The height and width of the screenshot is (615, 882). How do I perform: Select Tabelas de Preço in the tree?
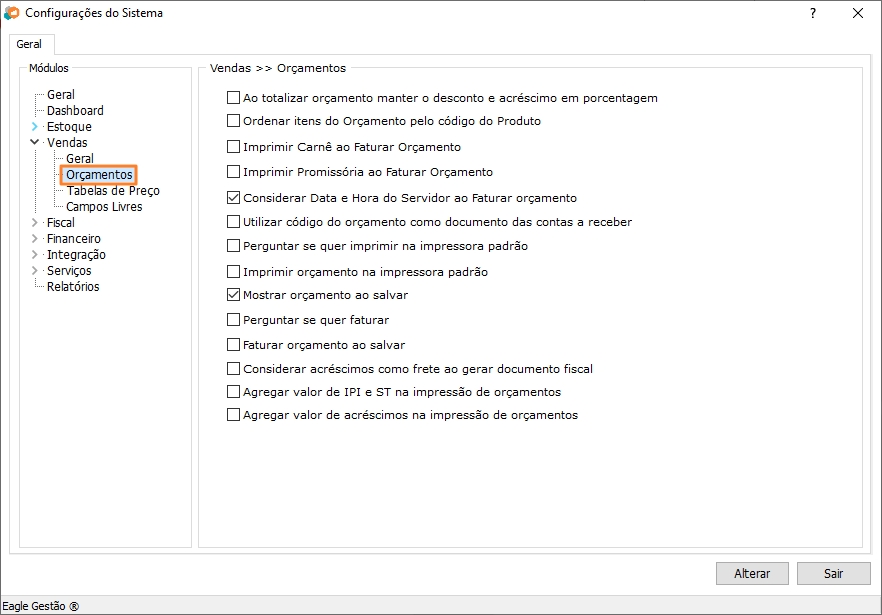[112, 191]
